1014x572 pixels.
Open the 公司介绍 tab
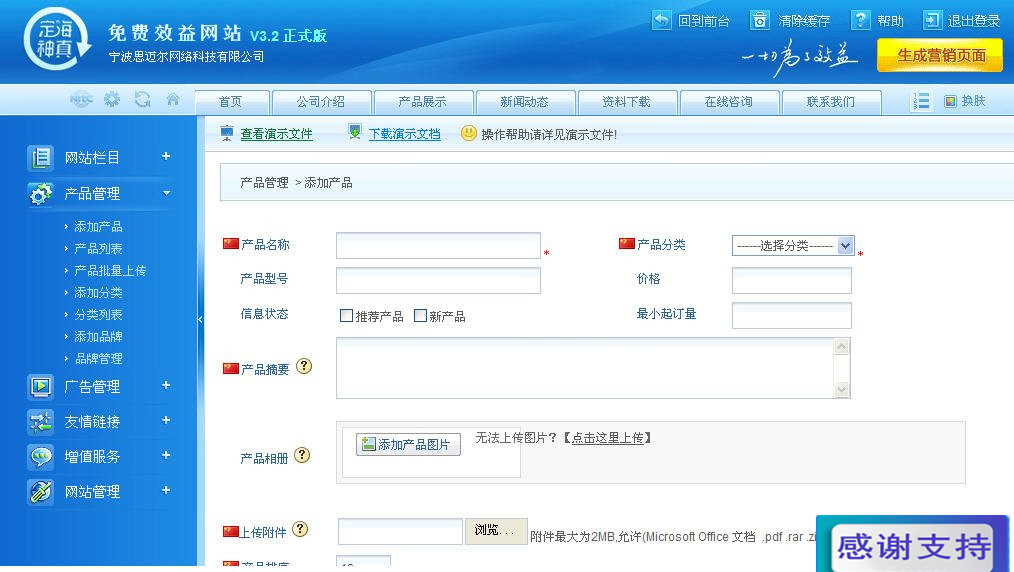click(x=321, y=102)
